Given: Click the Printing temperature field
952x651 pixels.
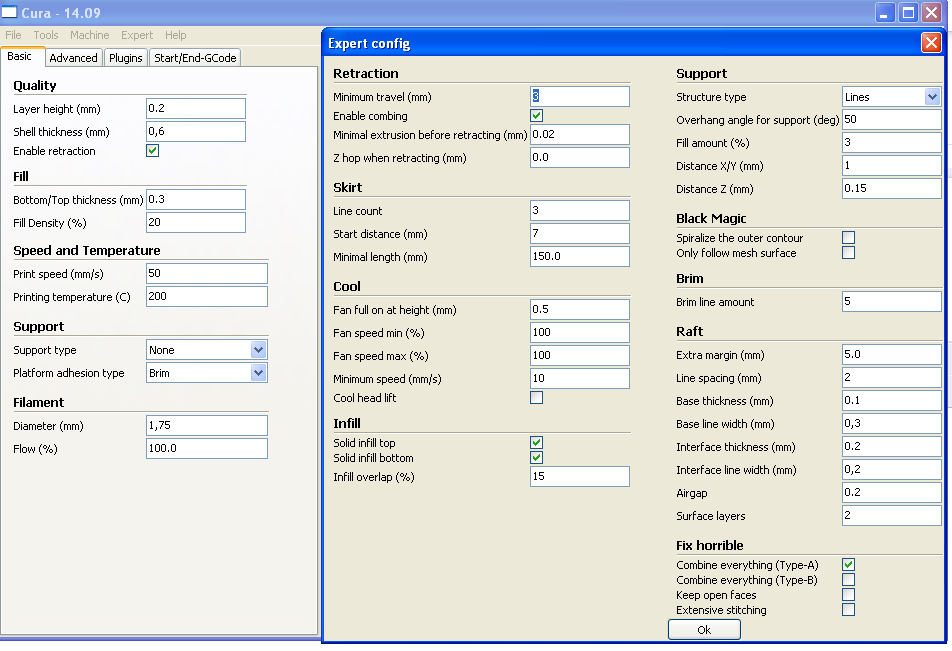Looking at the screenshot, I should (206, 297).
